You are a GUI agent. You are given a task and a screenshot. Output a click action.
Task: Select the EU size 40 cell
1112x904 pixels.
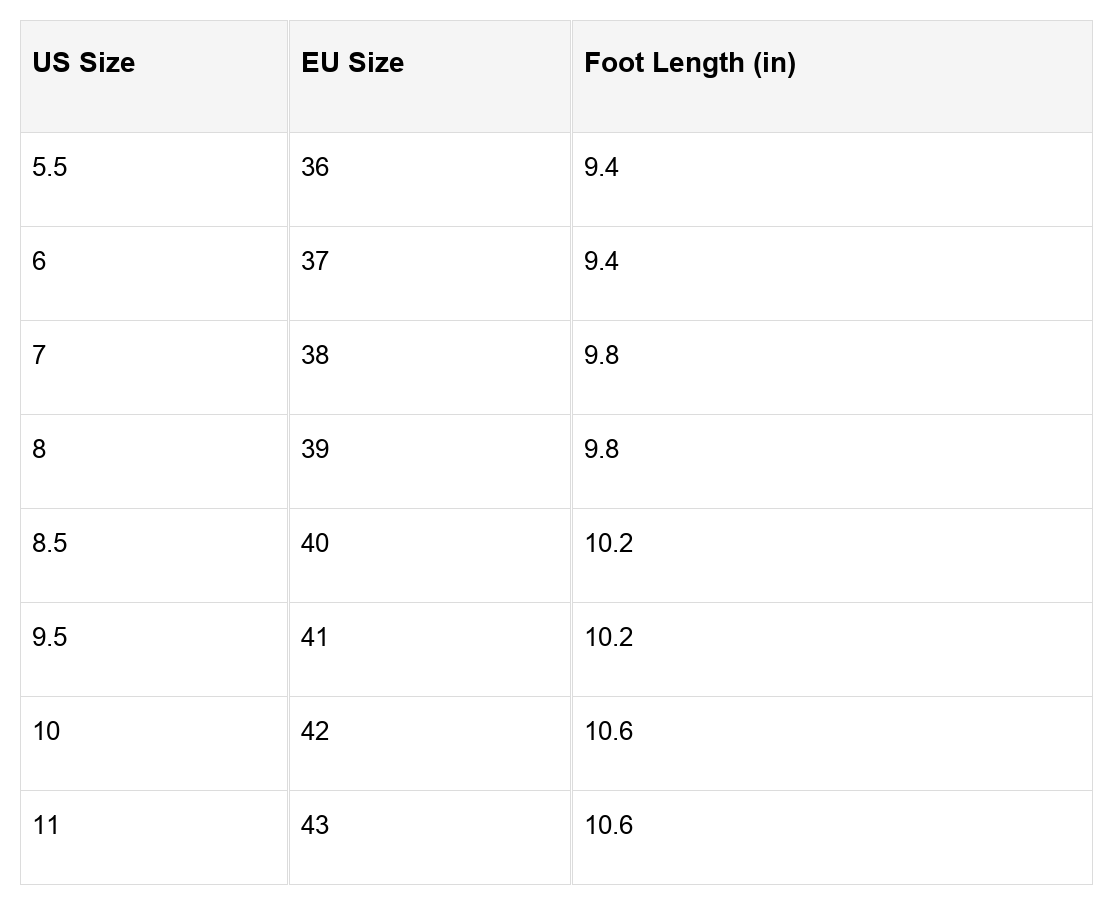pos(430,556)
